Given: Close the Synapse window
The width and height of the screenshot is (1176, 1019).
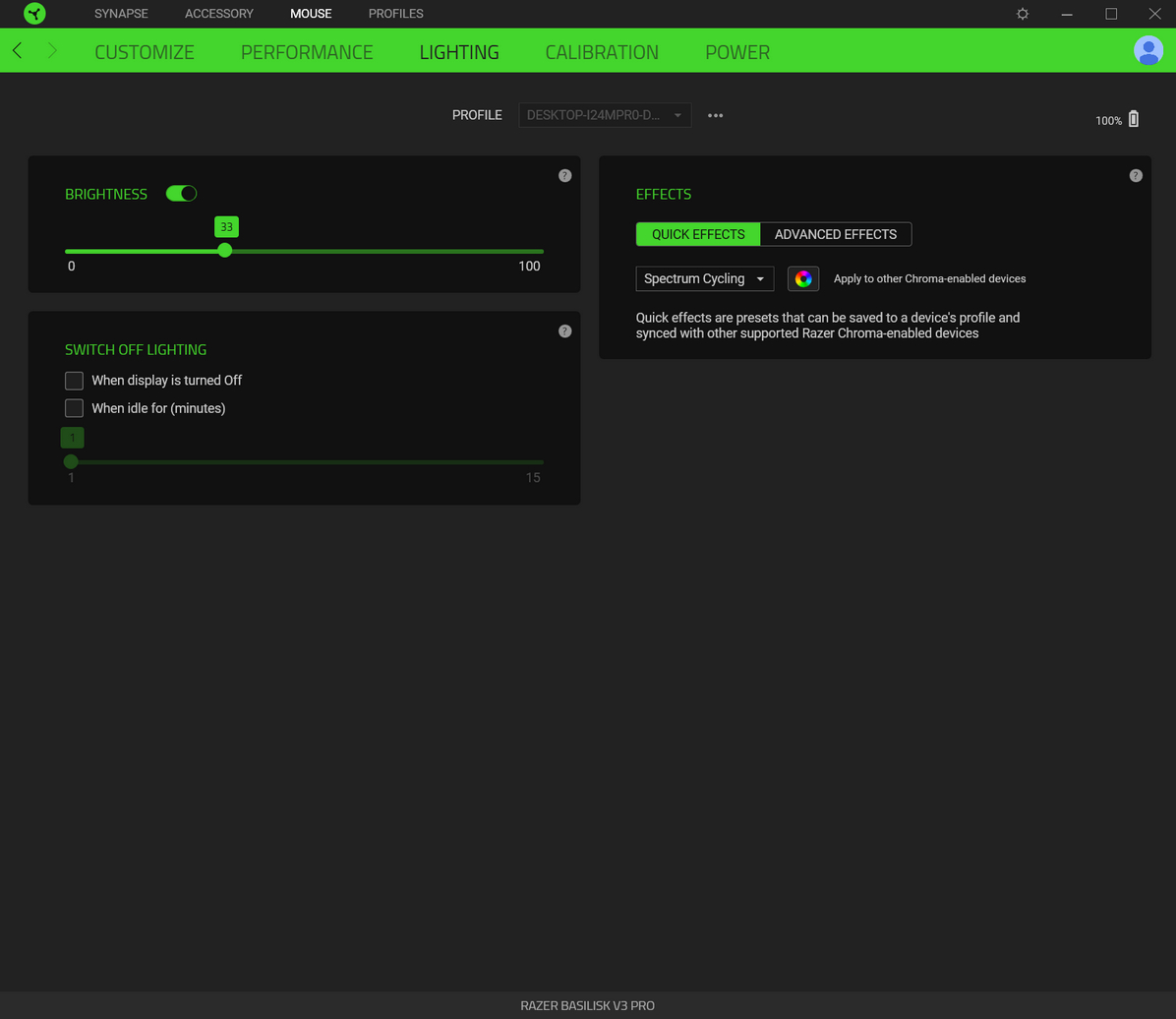Looking at the screenshot, I should 1155,14.
